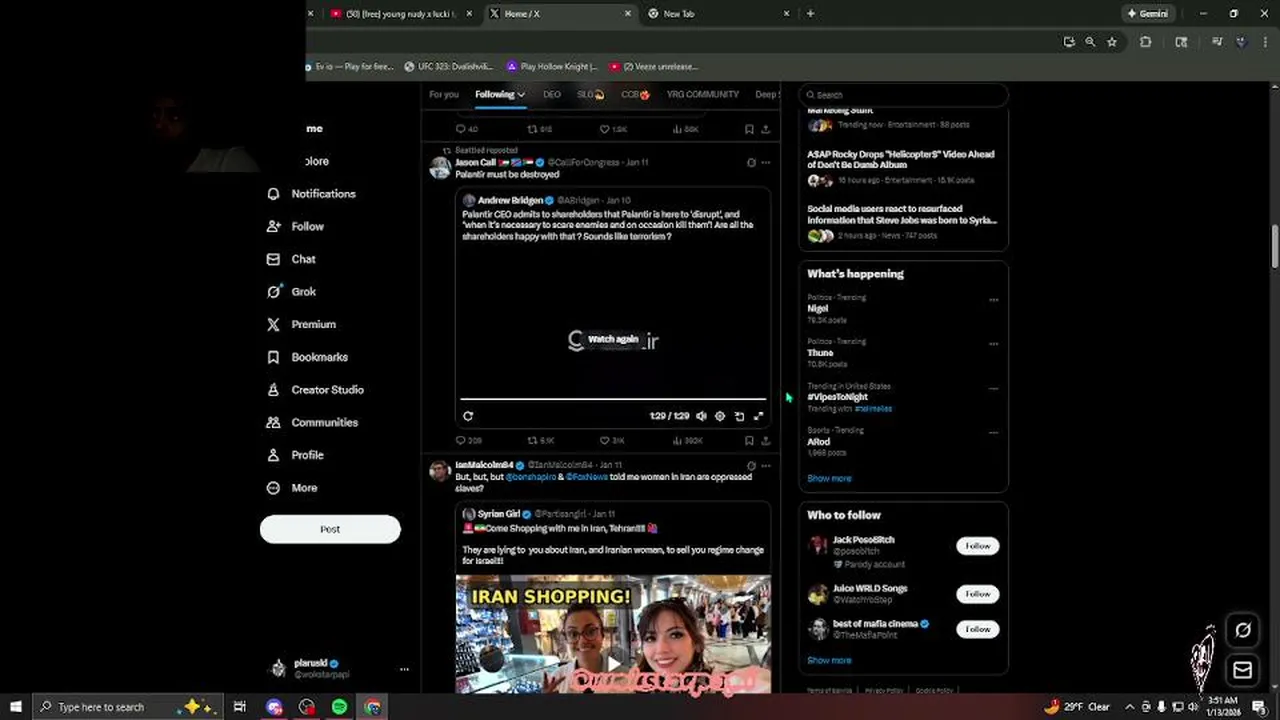Click the video progress bar
The height and width of the screenshot is (720, 1280).
613,399
